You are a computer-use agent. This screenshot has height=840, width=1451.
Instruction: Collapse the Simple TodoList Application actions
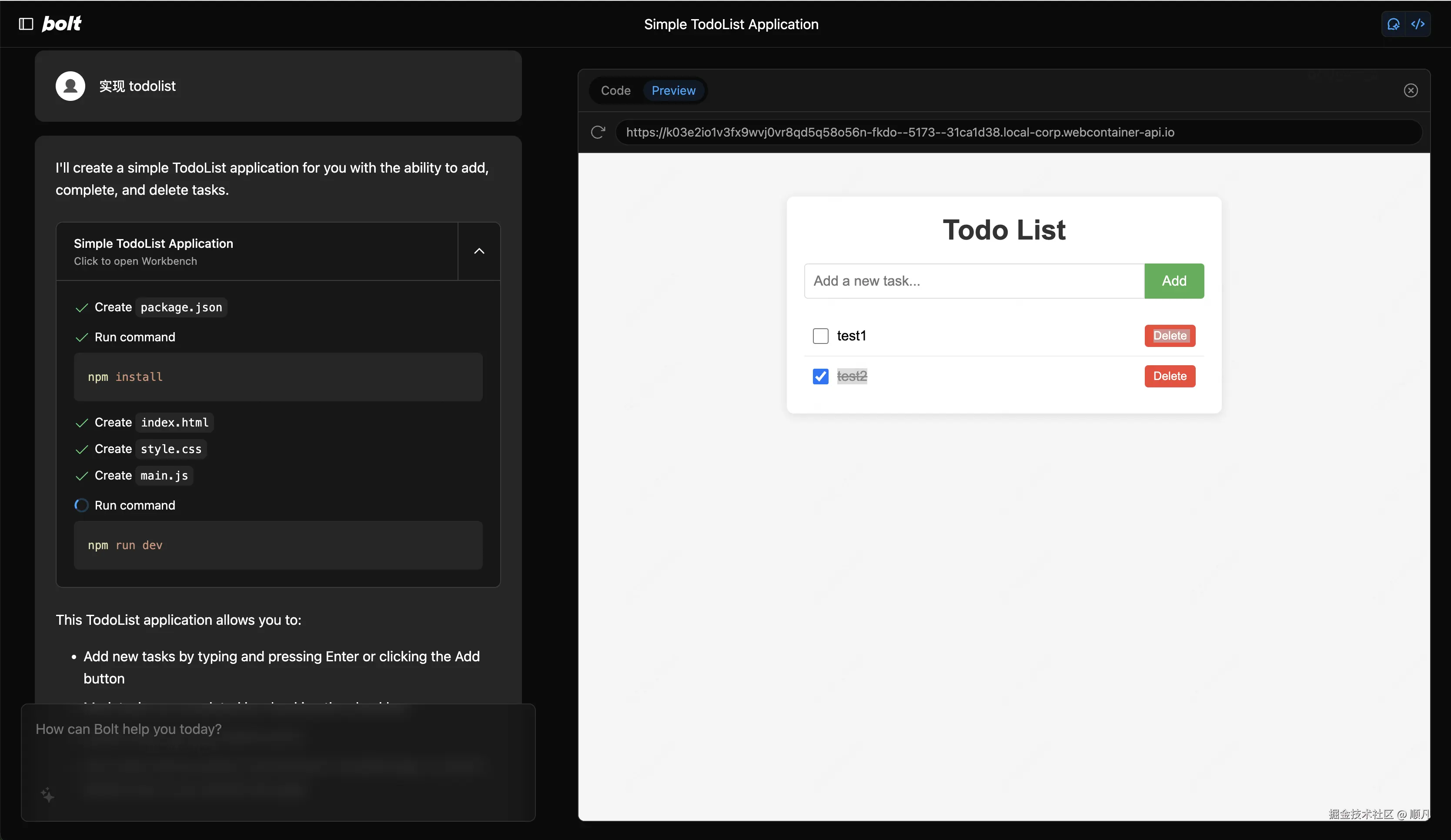[x=478, y=251]
